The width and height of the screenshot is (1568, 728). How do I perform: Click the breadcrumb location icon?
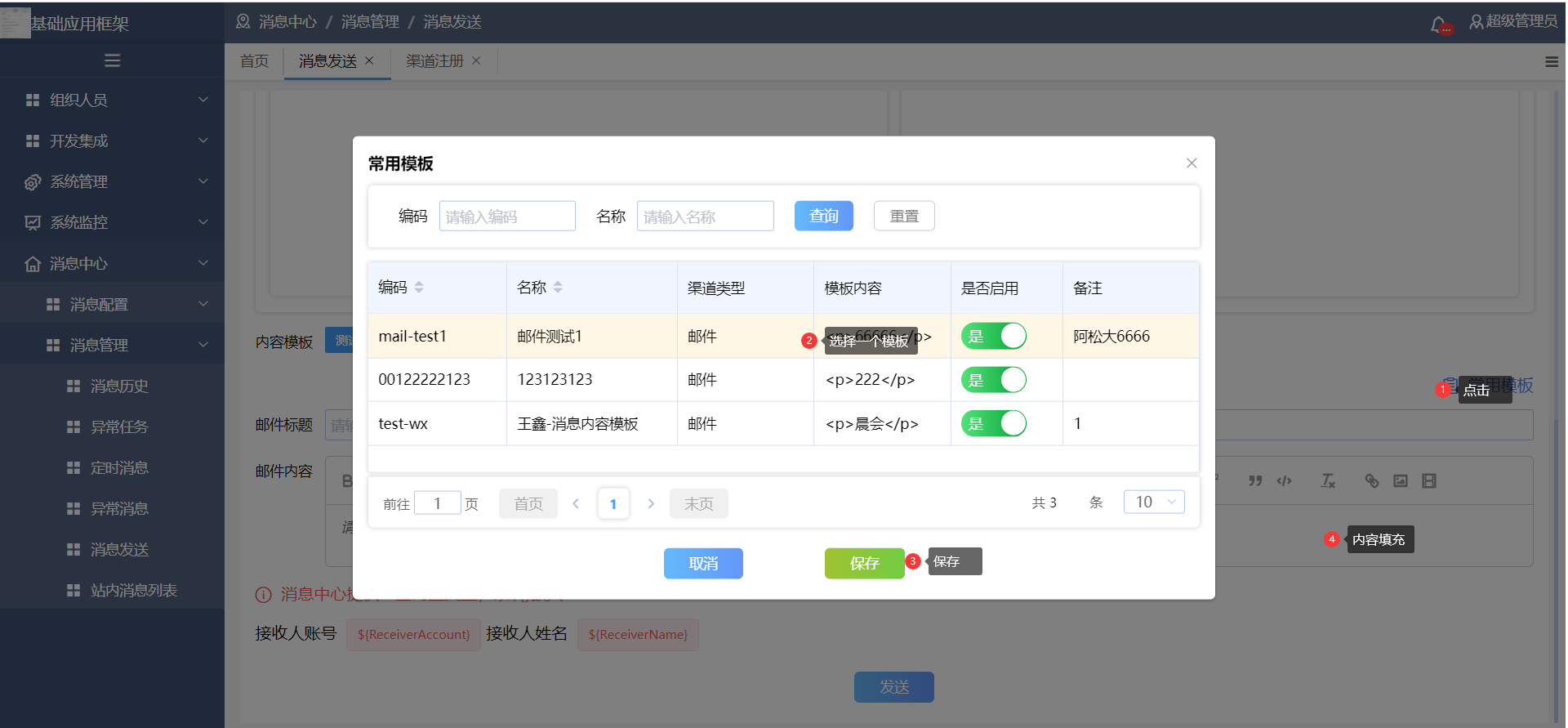[243, 21]
